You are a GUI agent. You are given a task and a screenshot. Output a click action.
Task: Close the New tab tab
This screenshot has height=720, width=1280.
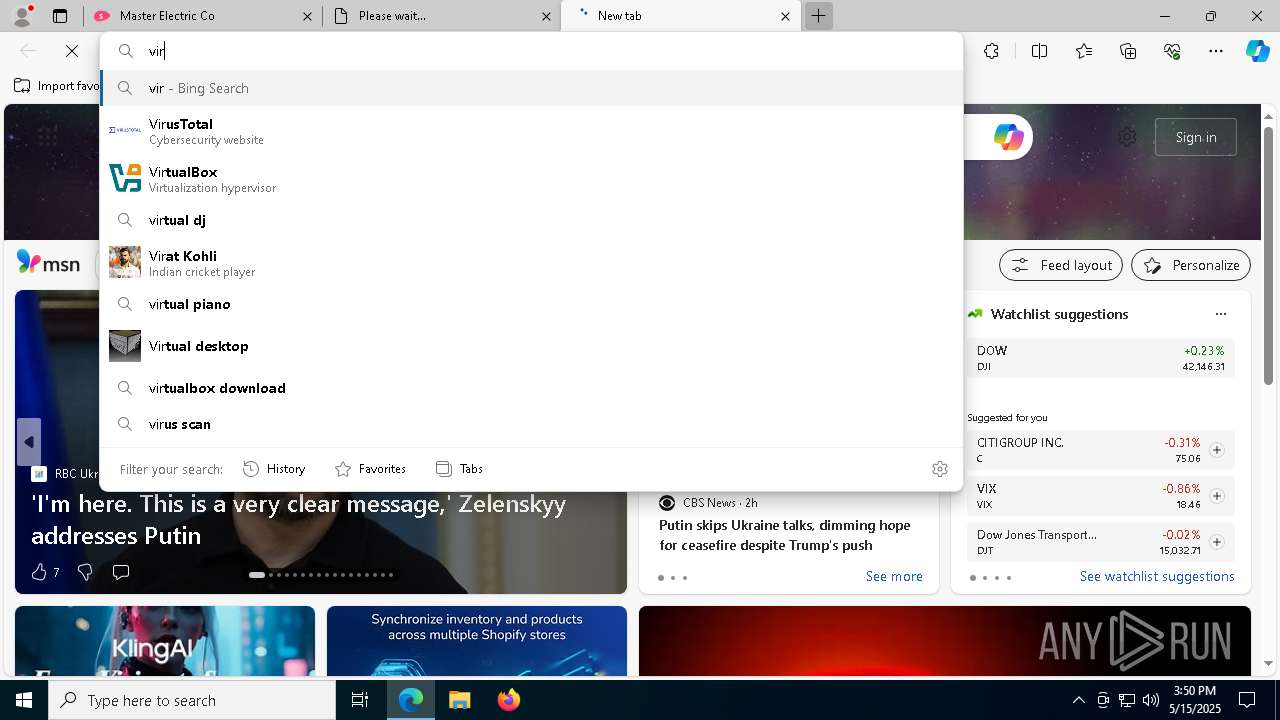point(785,16)
